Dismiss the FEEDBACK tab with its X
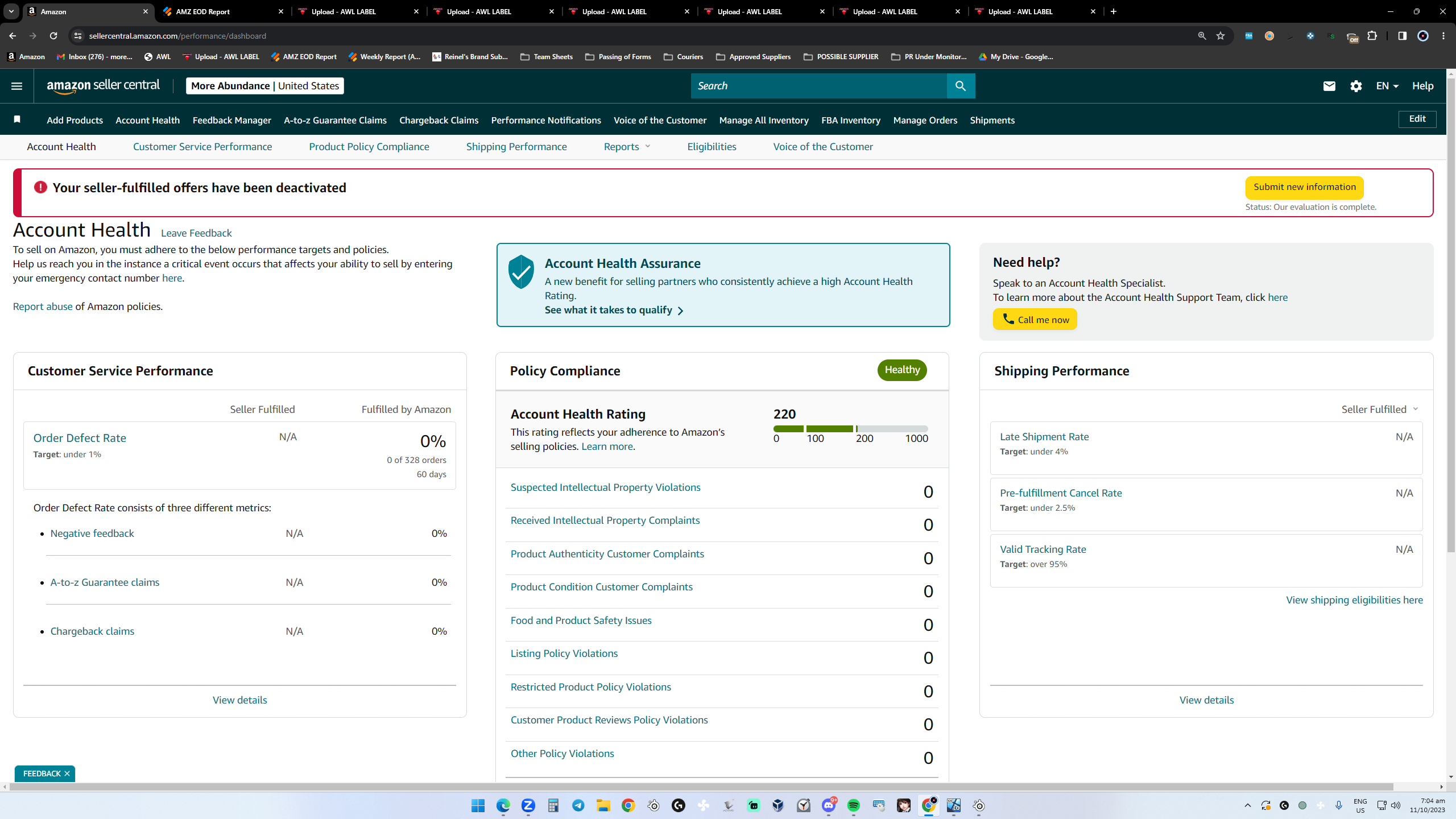The image size is (1456, 819). [x=67, y=773]
